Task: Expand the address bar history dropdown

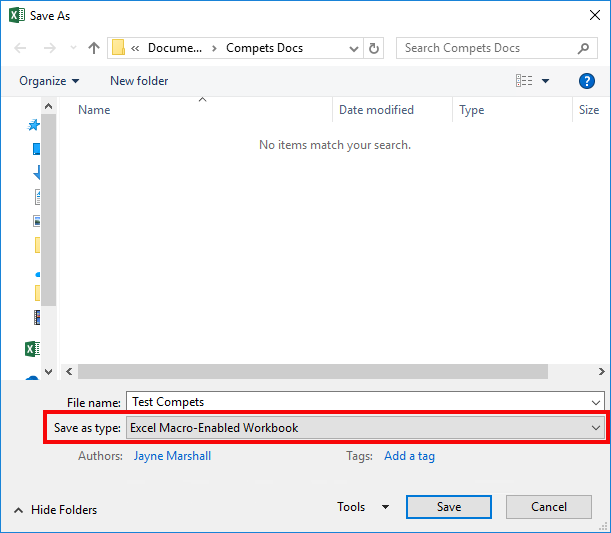Action: click(x=354, y=49)
